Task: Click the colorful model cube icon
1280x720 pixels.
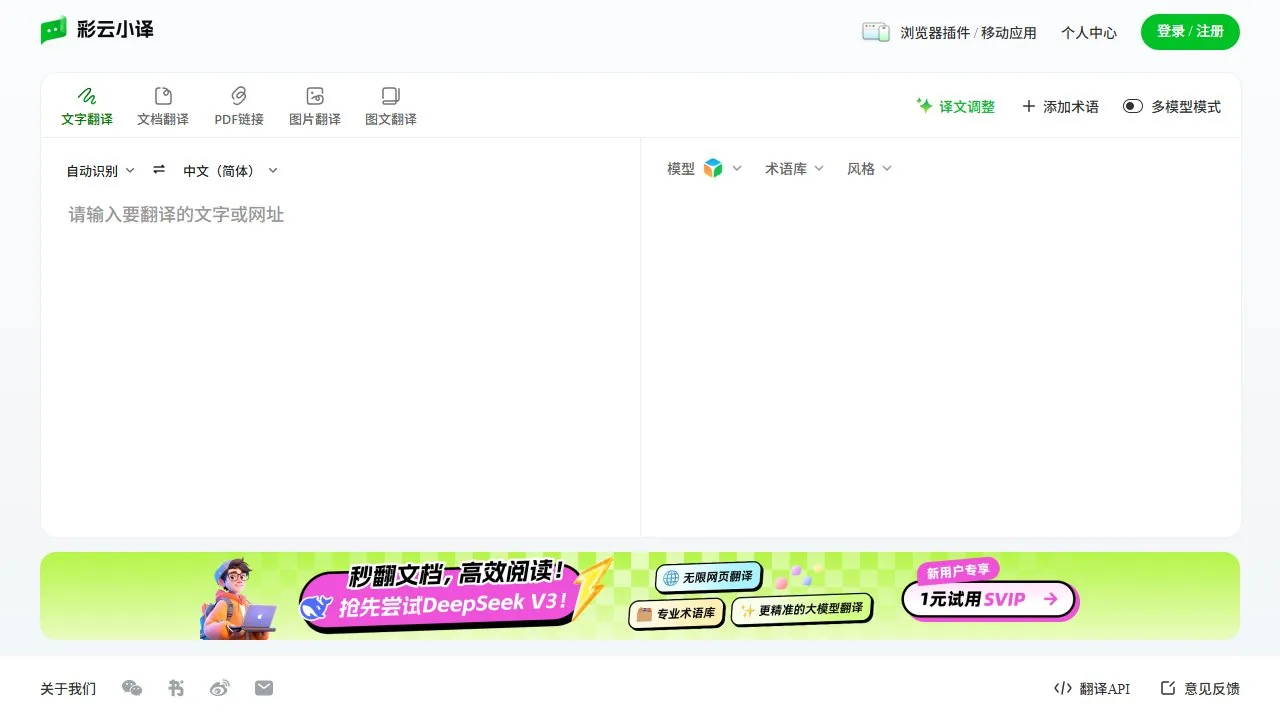Action: 713,169
